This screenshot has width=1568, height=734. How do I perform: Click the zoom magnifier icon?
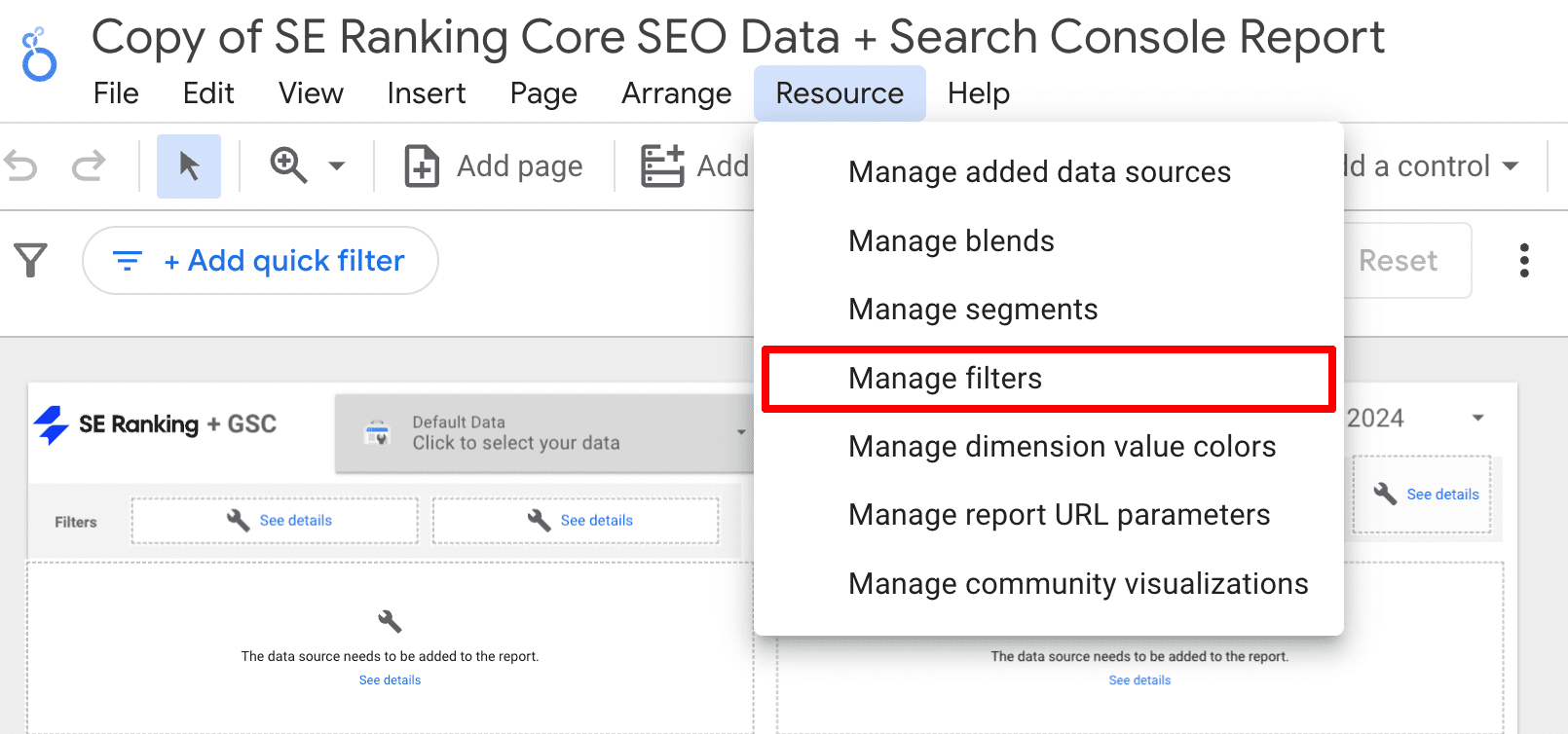click(288, 165)
